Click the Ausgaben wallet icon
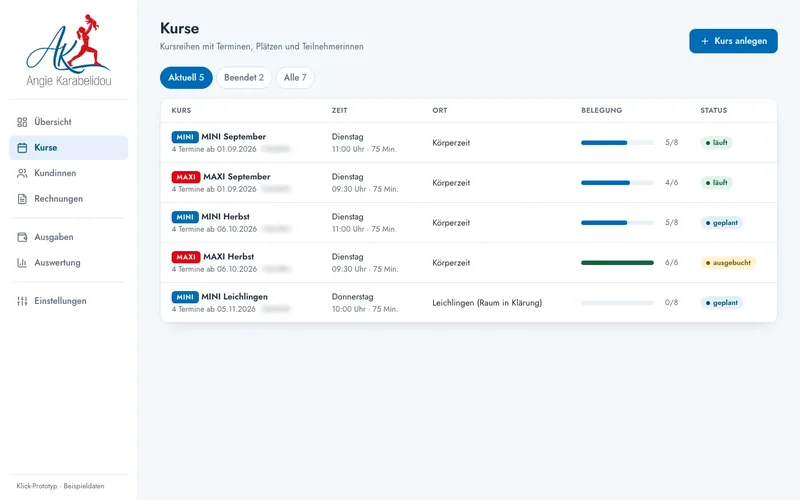Viewport: 800px width, 500px height. tap(22, 237)
